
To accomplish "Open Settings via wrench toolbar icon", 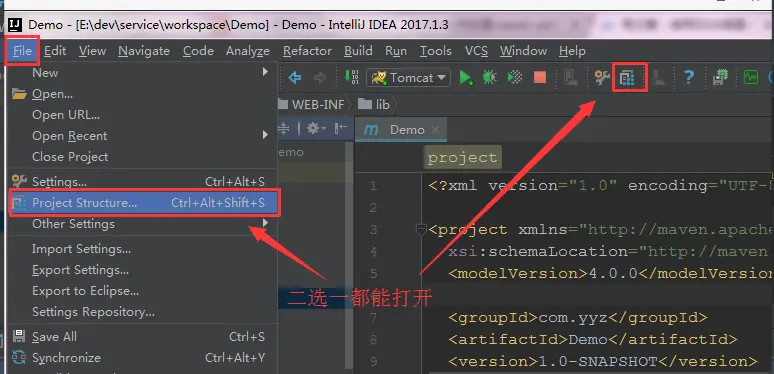I will coord(602,77).
